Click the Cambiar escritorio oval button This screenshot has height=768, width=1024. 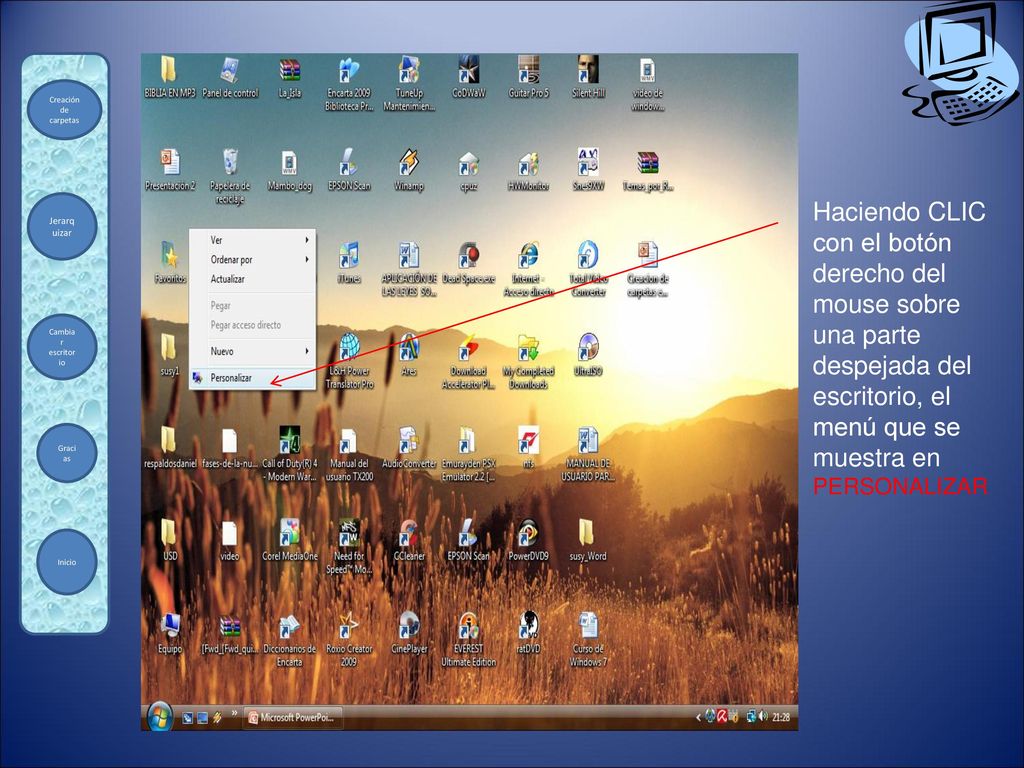click(x=62, y=347)
